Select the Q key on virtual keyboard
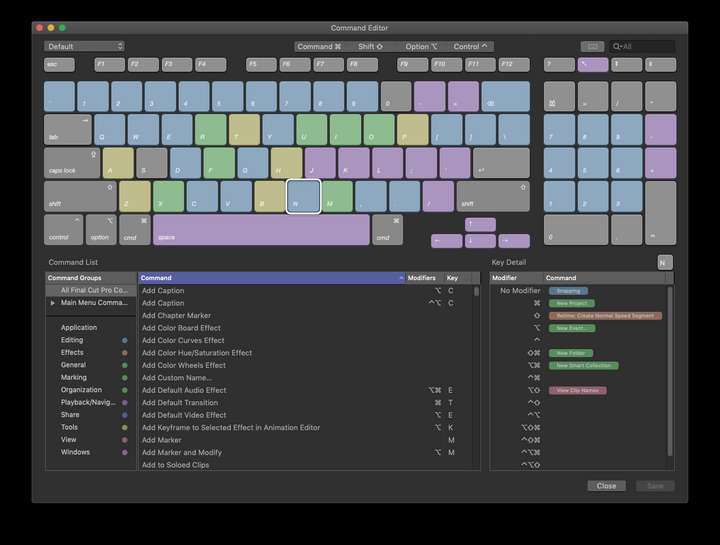 pyautogui.click(x=110, y=130)
